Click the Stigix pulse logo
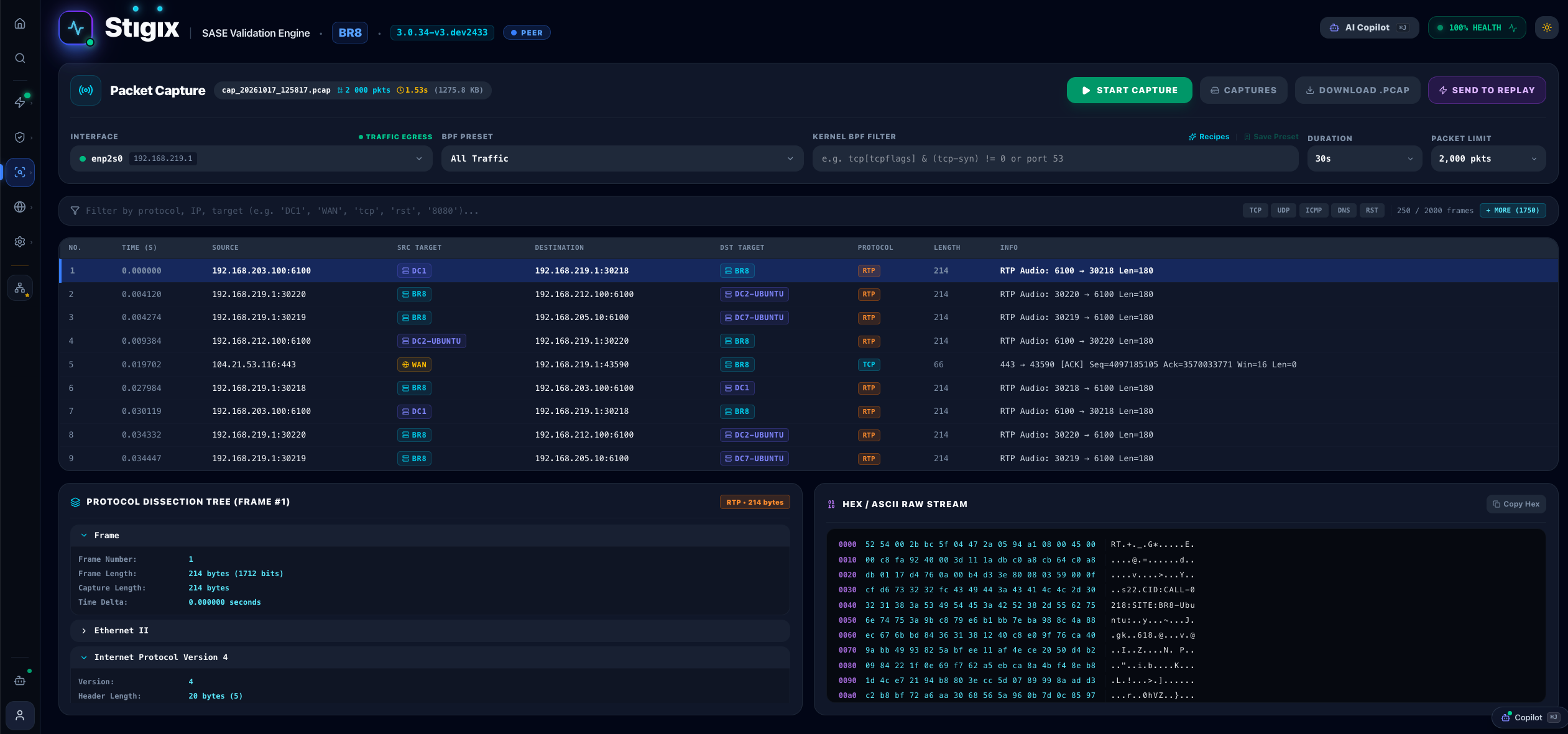 [76, 28]
